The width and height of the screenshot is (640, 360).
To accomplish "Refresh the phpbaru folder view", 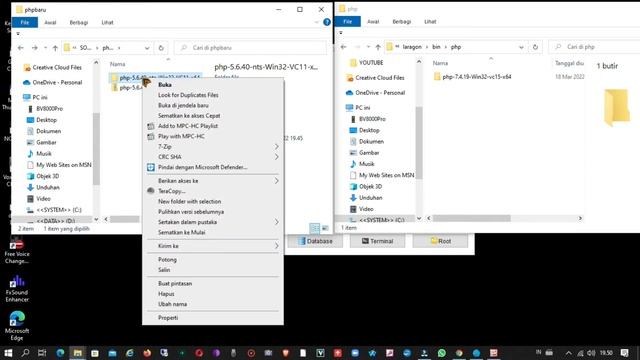I will (x=161, y=48).
